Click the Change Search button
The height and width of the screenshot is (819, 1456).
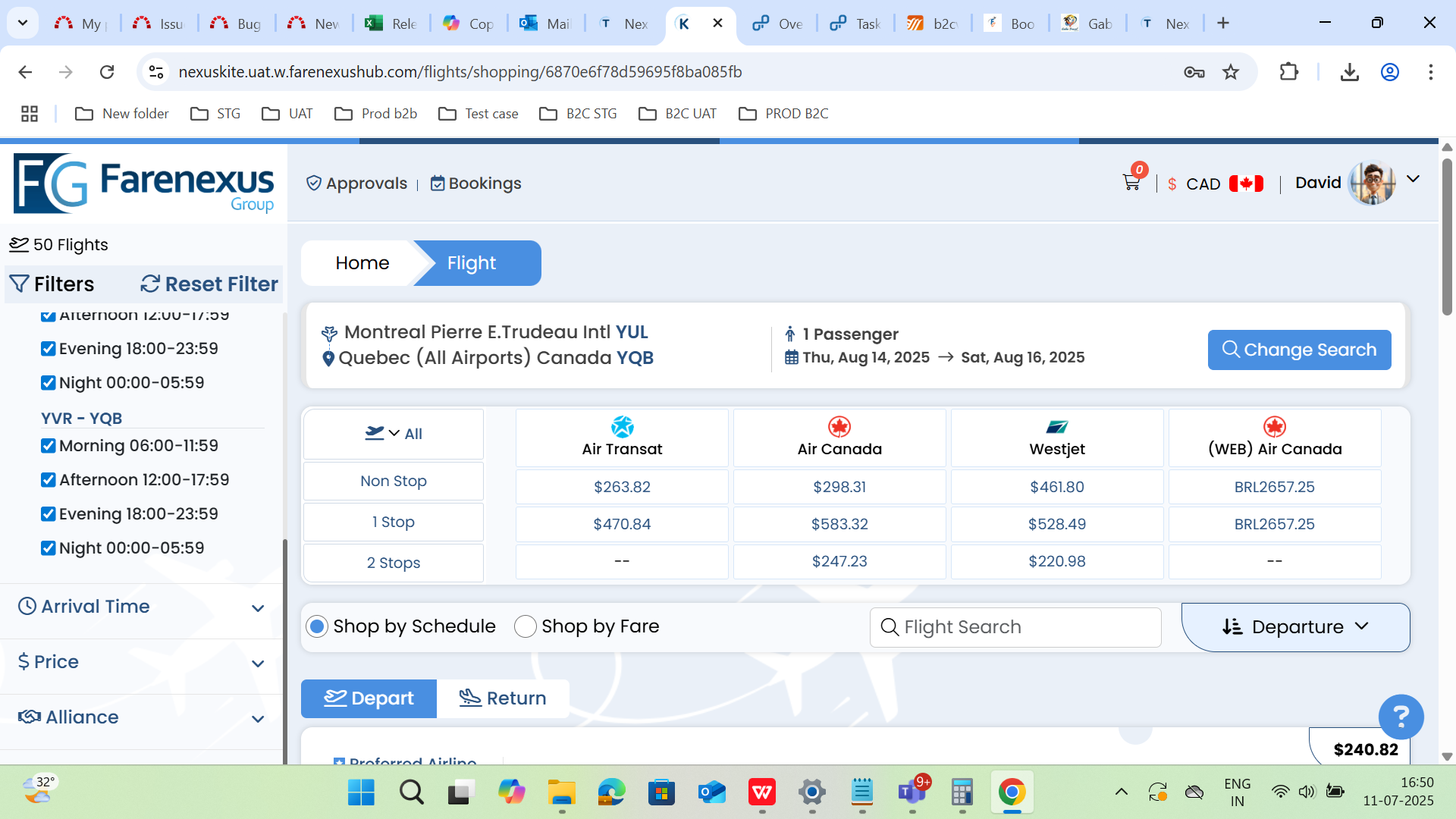tap(1299, 350)
